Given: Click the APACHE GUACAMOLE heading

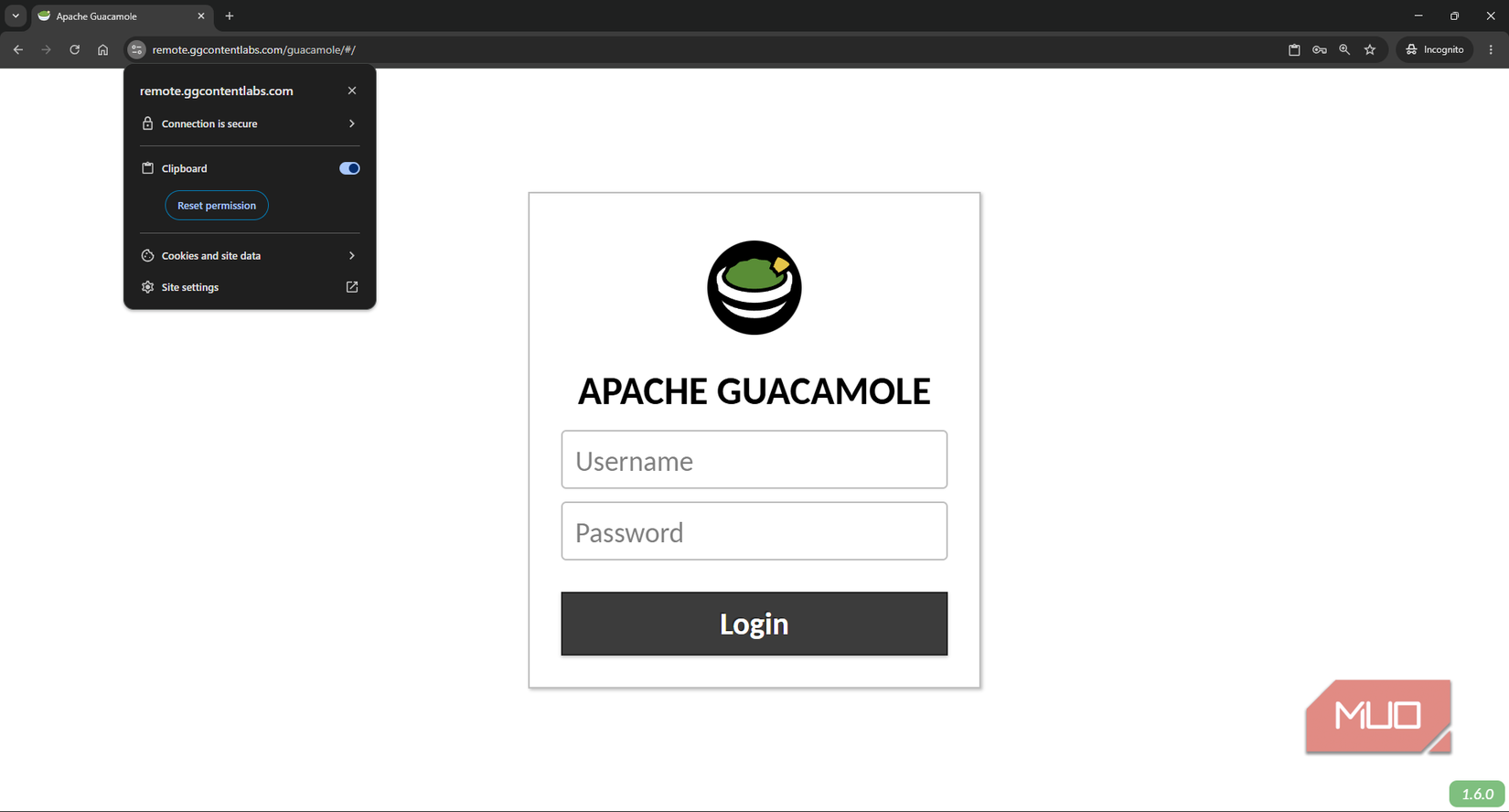Looking at the screenshot, I should click(x=754, y=391).
